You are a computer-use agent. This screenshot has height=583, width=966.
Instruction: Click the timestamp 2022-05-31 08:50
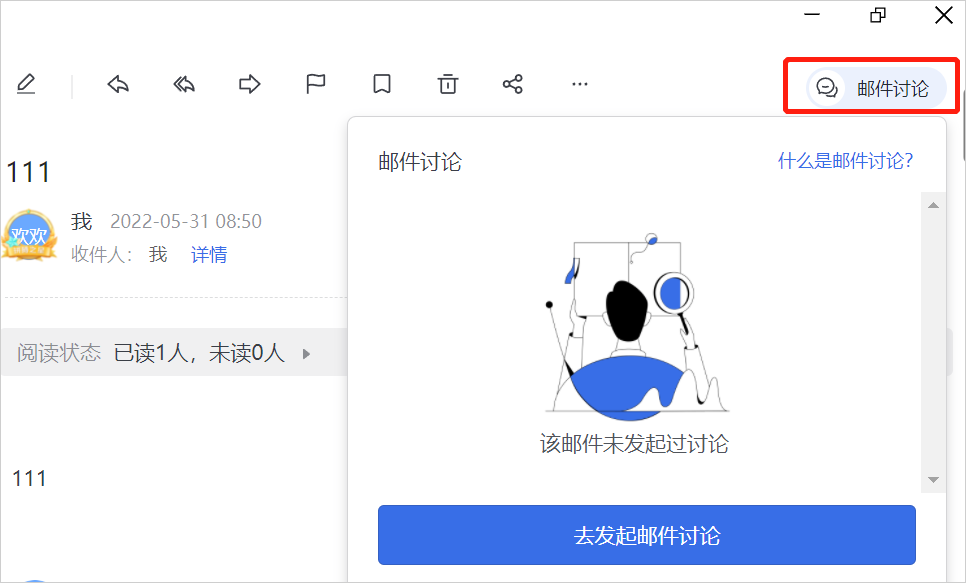186,221
